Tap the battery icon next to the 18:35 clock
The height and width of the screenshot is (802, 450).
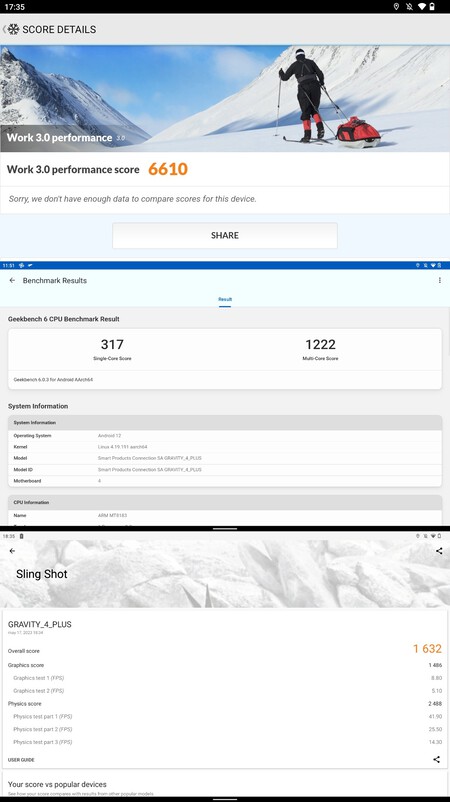(21, 536)
